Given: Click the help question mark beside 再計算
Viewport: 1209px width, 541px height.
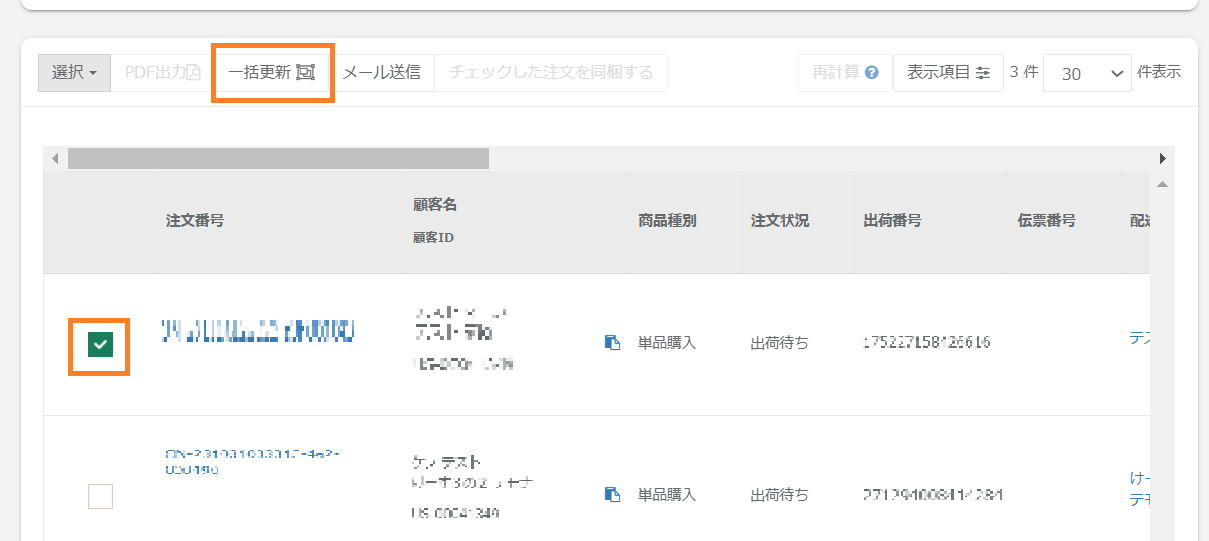Looking at the screenshot, I should pos(871,73).
